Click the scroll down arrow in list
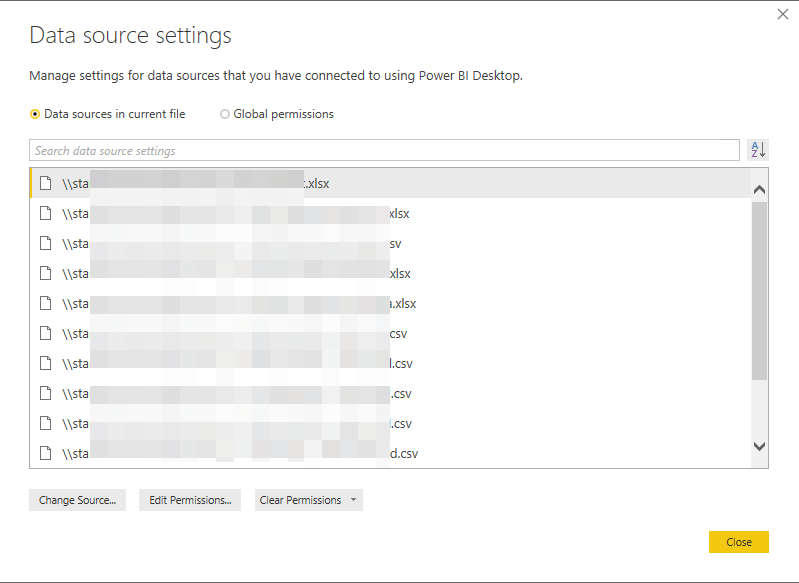The width and height of the screenshot is (799, 583). [x=759, y=446]
